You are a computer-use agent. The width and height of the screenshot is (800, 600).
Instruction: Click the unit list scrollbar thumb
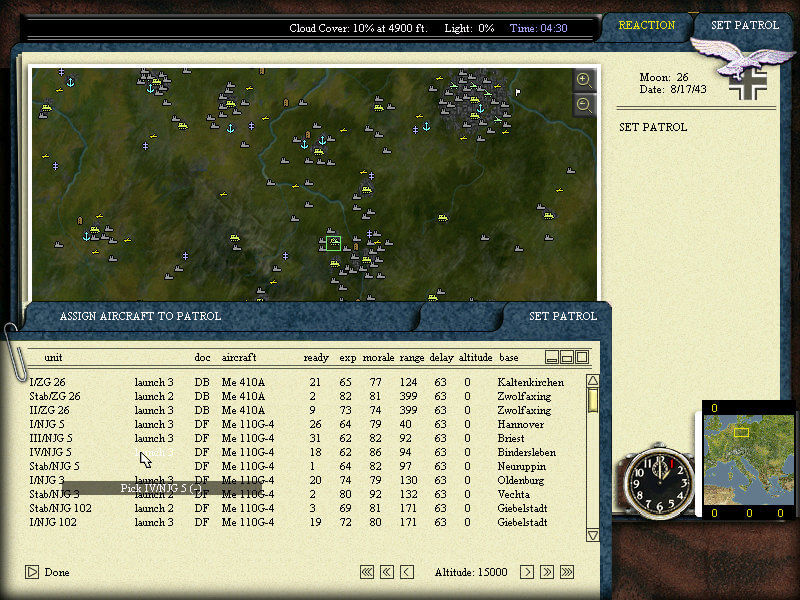coord(592,400)
